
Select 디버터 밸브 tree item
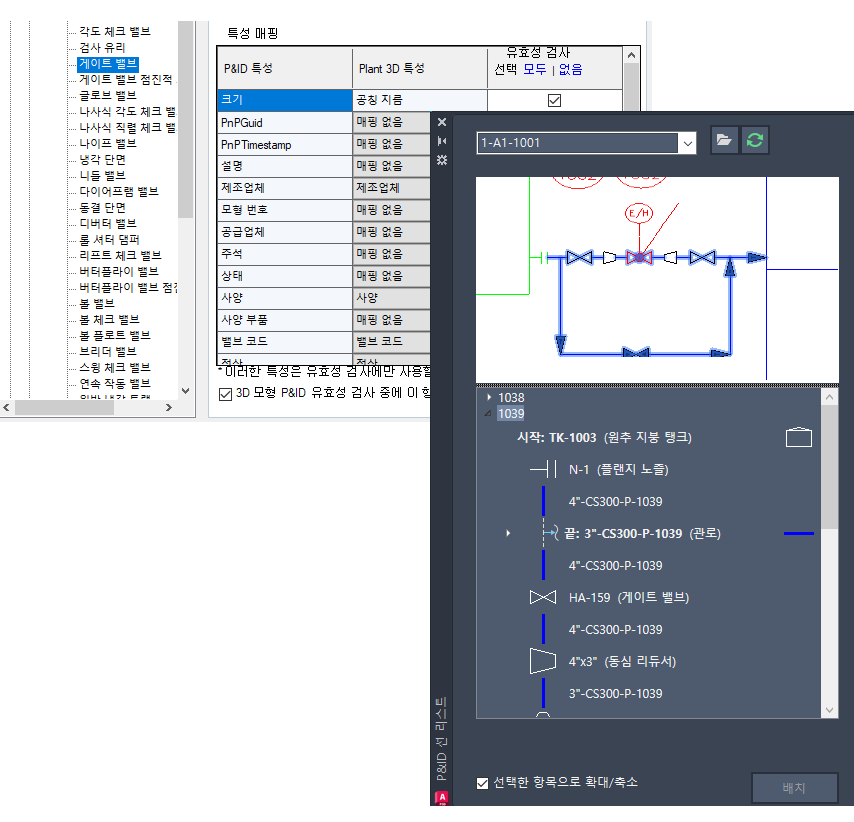(x=108, y=224)
